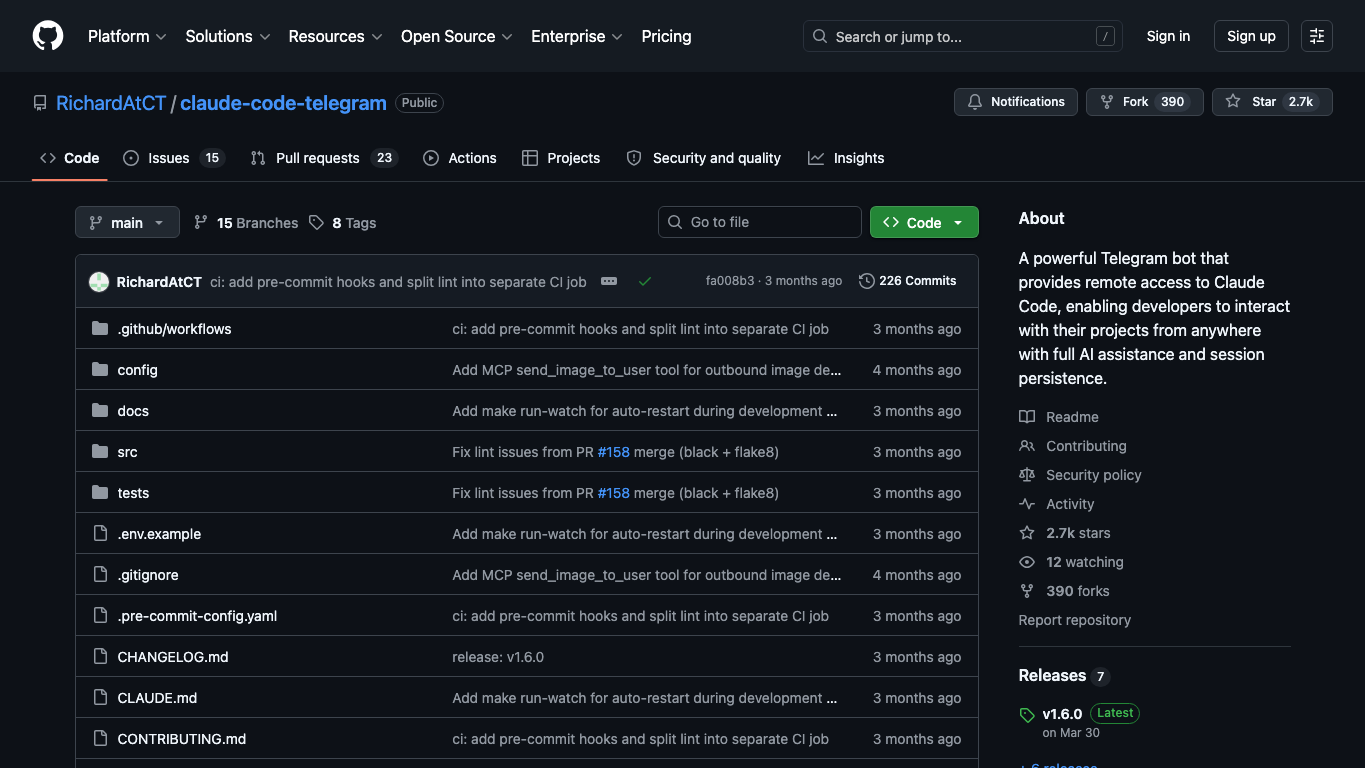Expand the Platform menu
This screenshot has width=1365, height=768.
pyautogui.click(x=127, y=36)
